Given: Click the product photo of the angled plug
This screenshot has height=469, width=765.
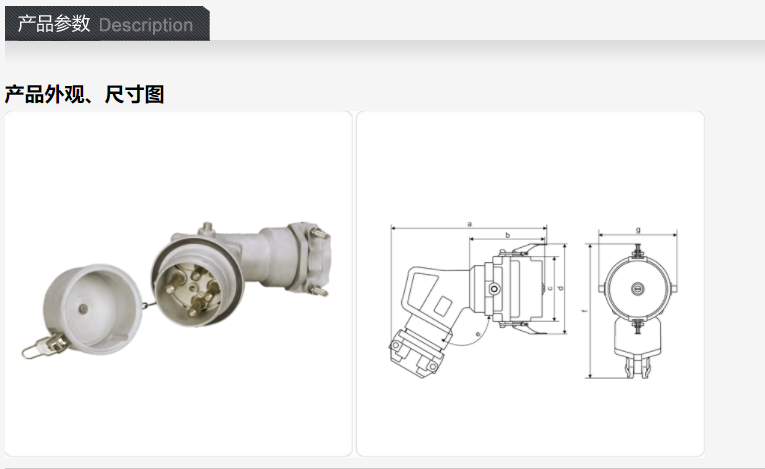Looking at the screenshot, I should coord(178,284).
